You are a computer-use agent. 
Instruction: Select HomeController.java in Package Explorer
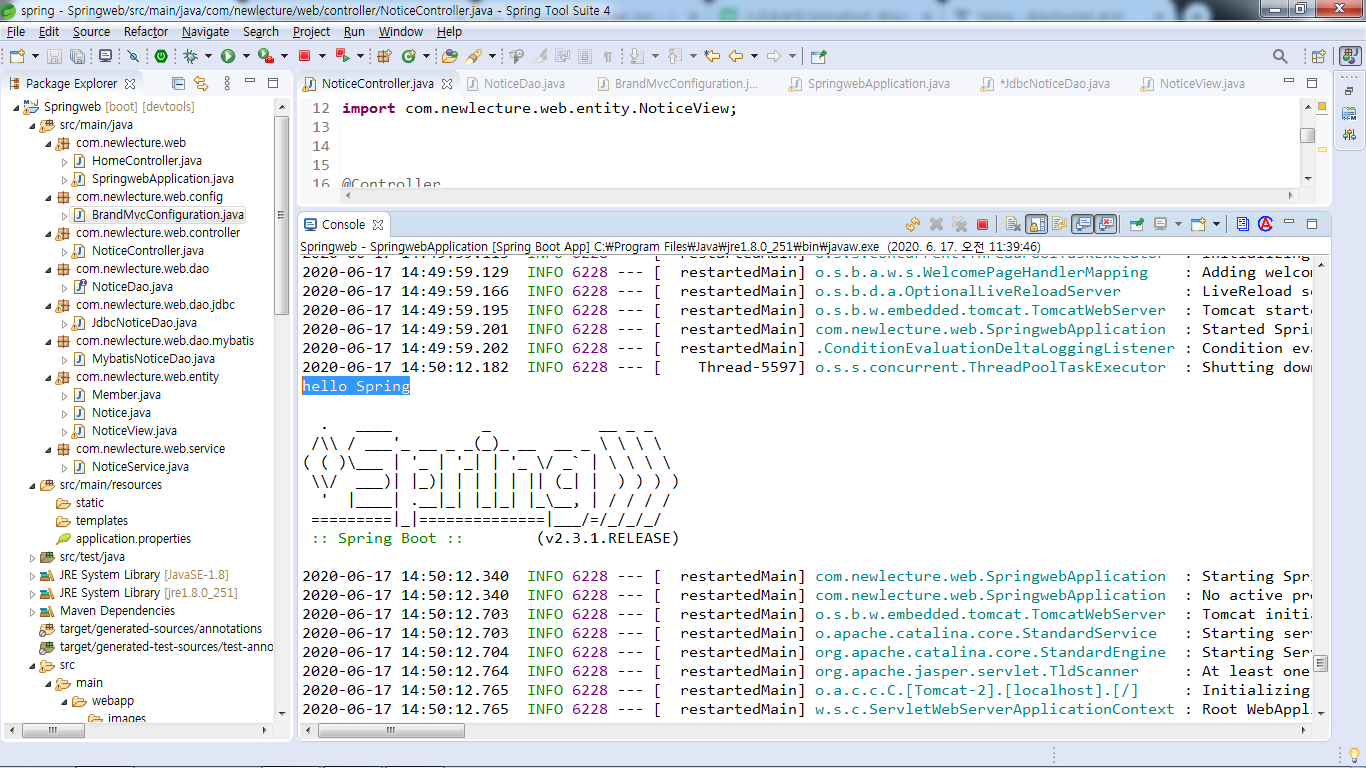146,161
